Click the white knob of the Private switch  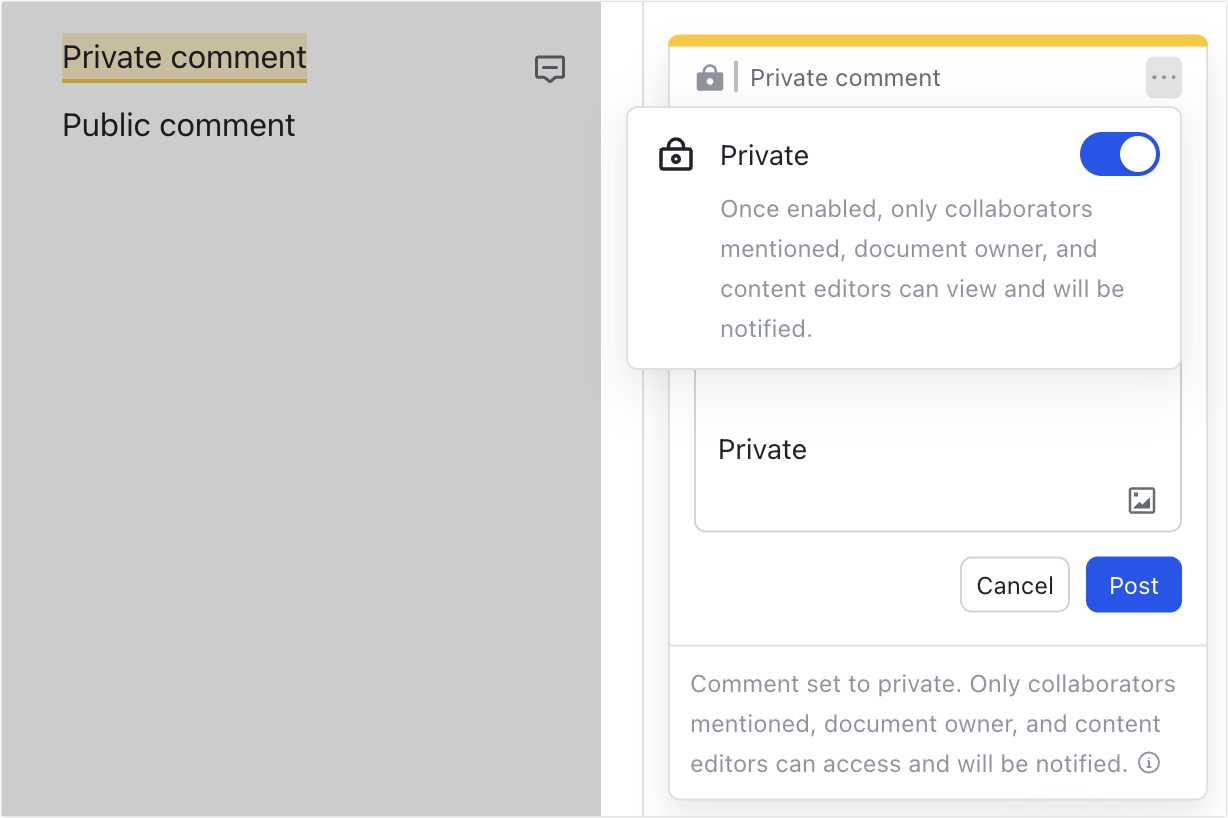(x=1138, y=154)
